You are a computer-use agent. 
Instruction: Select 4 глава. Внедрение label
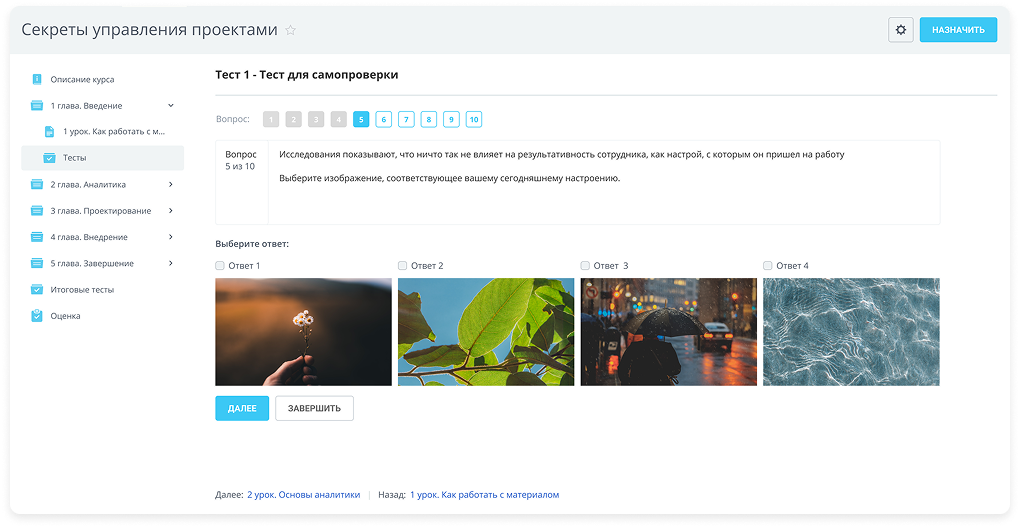[x=89, y=237]
